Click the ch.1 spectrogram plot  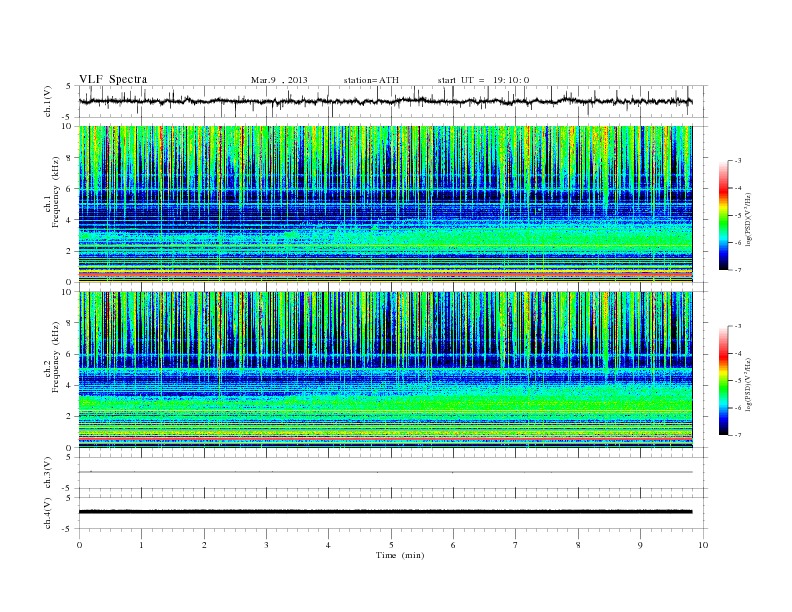[x=385, y=204]
